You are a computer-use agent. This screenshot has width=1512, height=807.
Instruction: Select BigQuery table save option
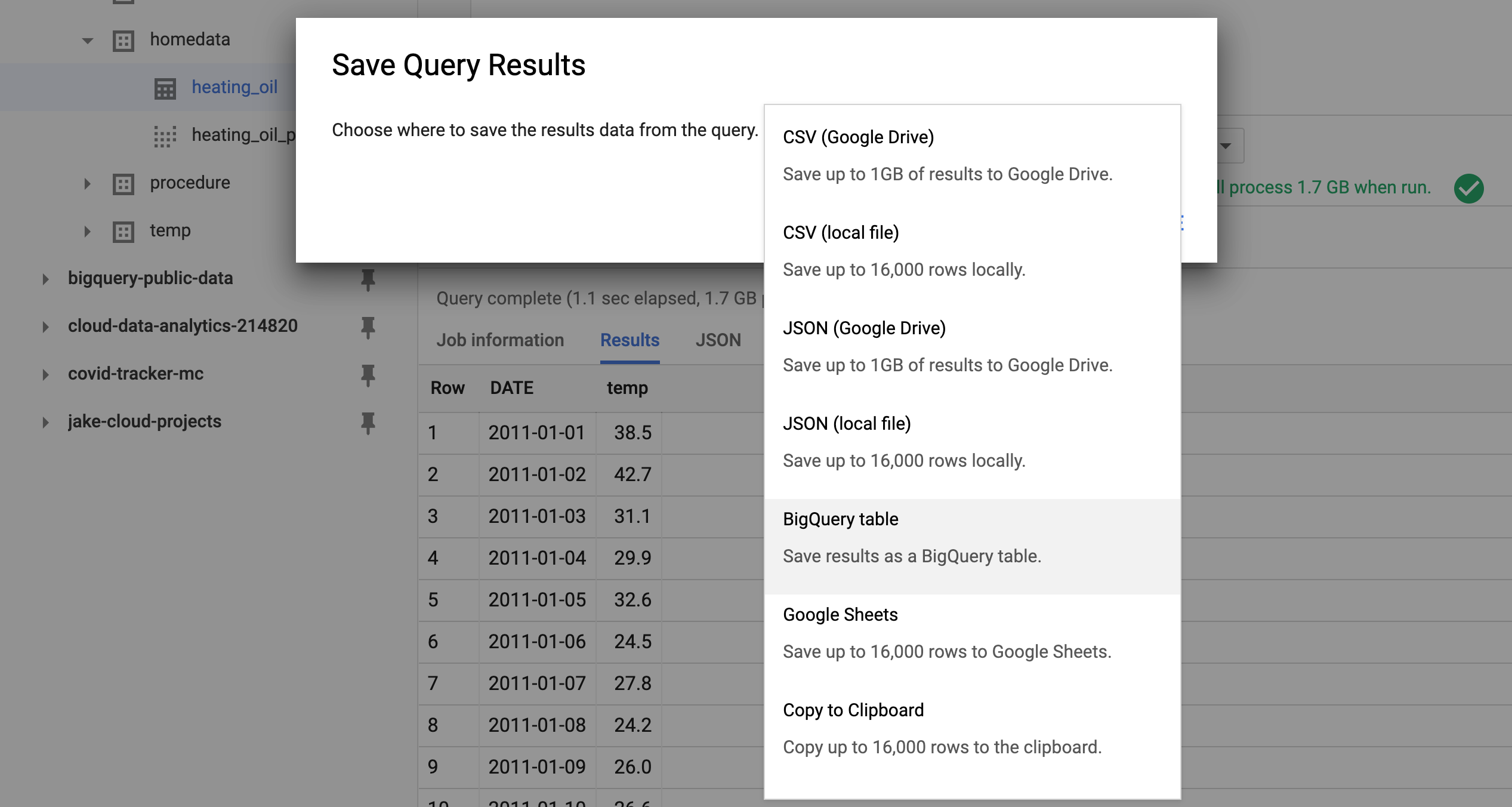click(x=972, y=546)
